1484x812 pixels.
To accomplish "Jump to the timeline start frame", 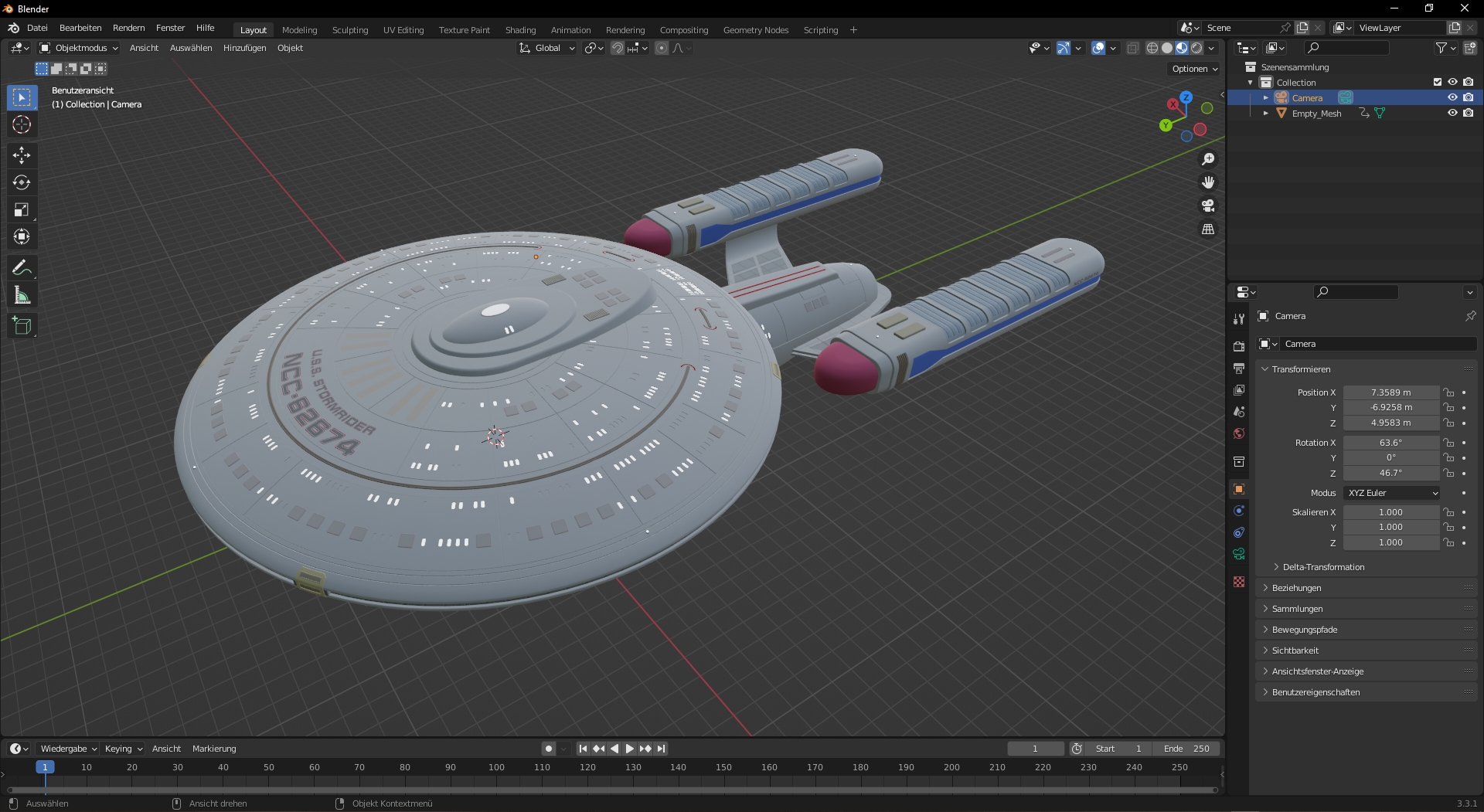I will (583, 749).
